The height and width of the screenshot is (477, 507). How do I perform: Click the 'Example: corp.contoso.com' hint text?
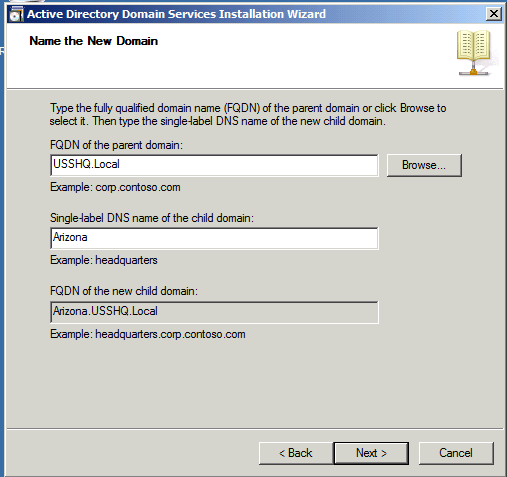tap(115, 187)
